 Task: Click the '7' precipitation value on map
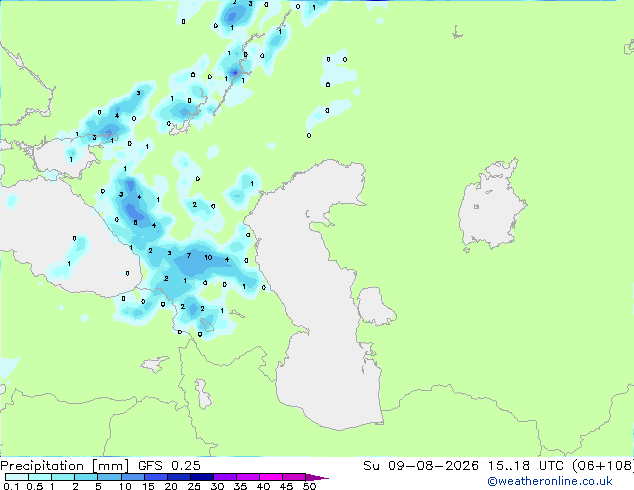pyautogui.click(x=189, y=256)
